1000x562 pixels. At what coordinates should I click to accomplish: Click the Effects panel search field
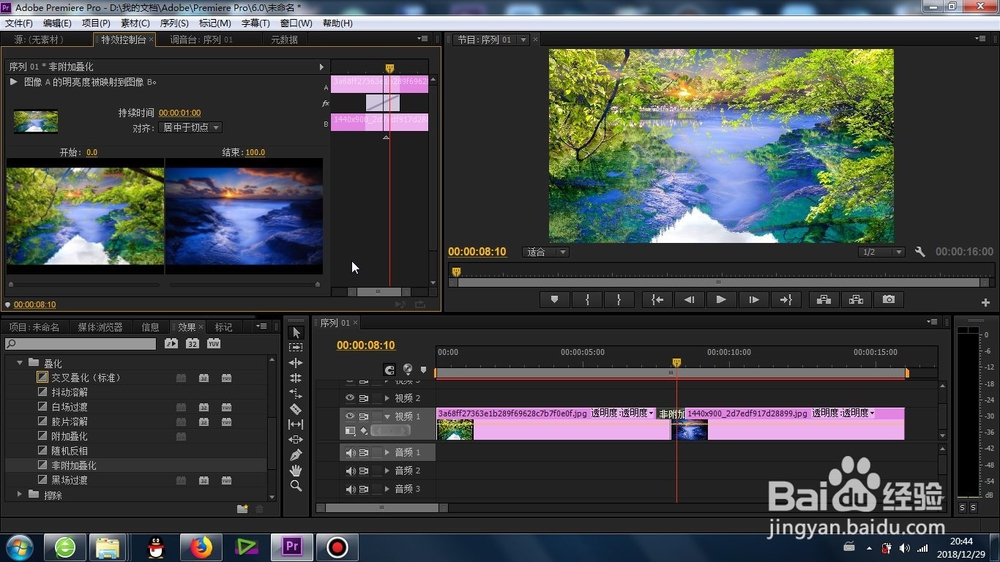pyautogui.click(x=80, y=343)
